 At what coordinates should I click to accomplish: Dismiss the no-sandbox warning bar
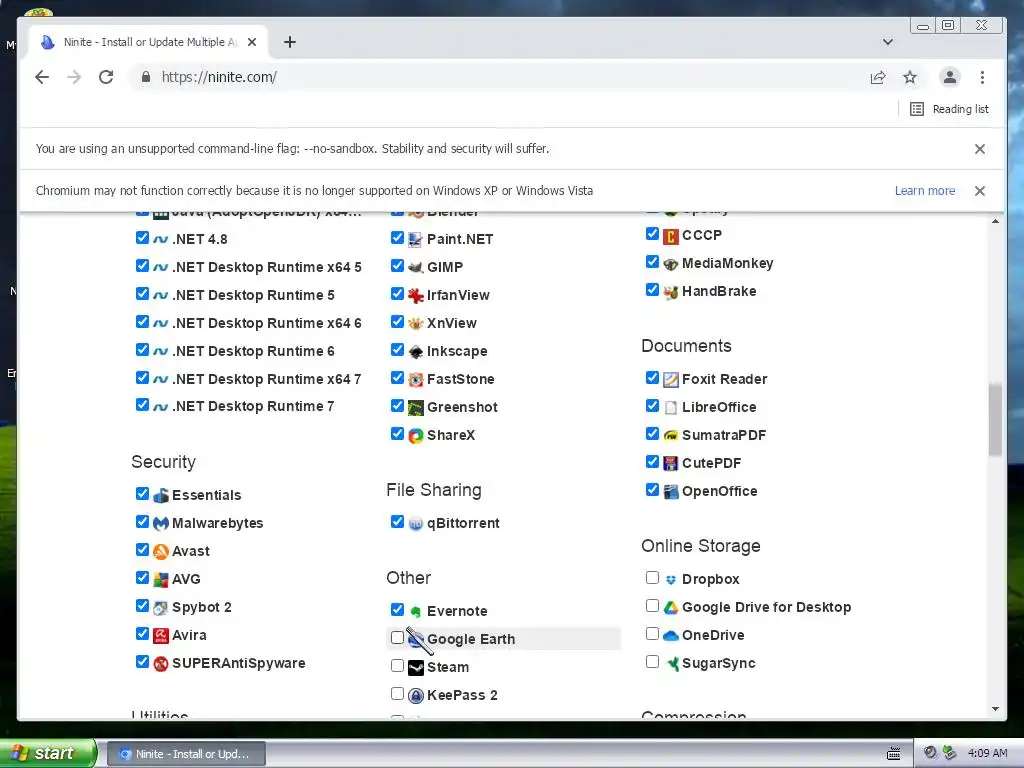coord(980,149)
